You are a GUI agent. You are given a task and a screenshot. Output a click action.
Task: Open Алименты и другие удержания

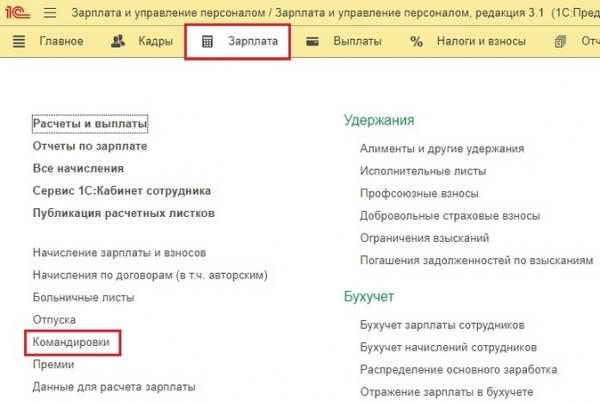click(x=442, y=148)
